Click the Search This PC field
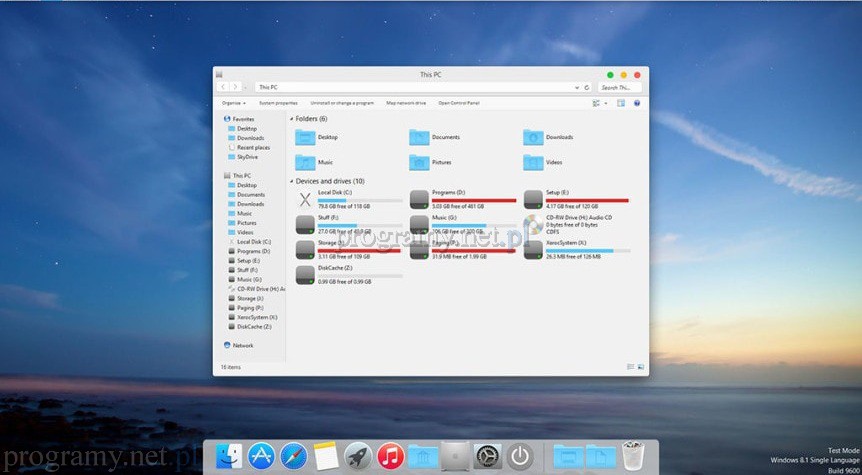 pos(620,88)
